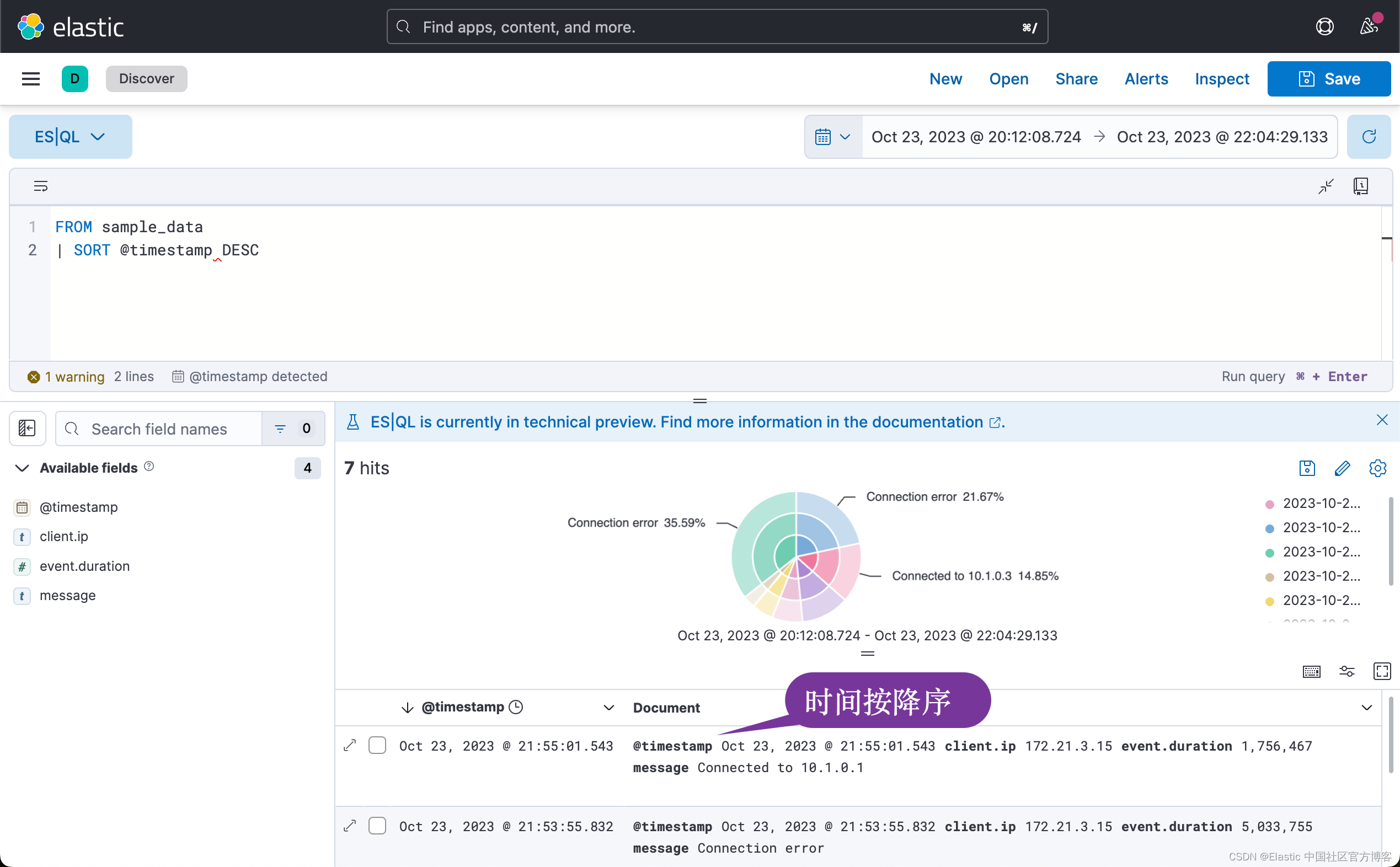Image resolution: width=1400 pixels, height=867 pixels.
Task: Collapse the field list sidebar
Action: pyautogui.click(x=27, y=429)
